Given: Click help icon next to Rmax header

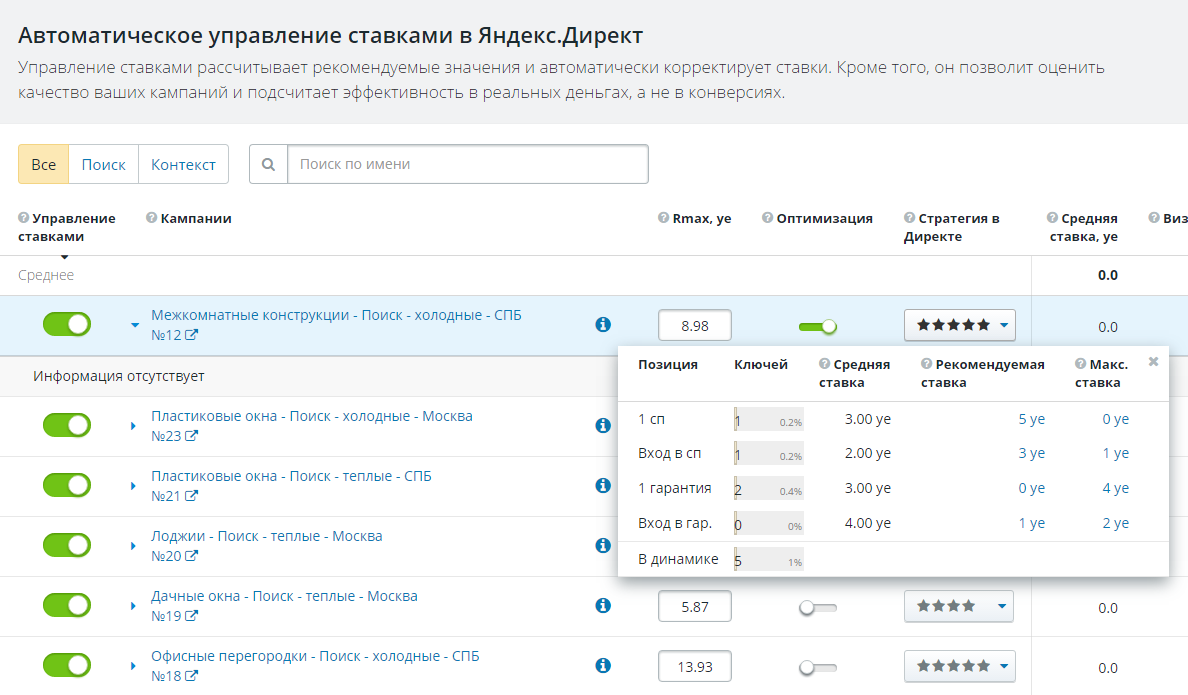Looking at the screenshot, I should (x=664, y=218).
